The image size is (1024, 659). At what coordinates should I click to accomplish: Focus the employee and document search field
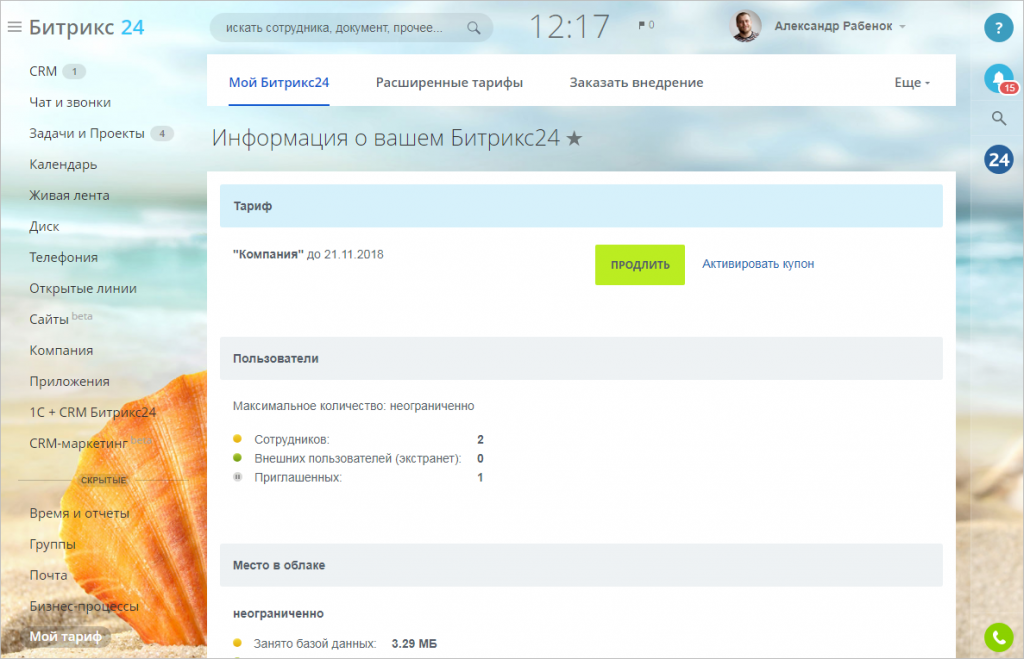(x=351, y=28)
